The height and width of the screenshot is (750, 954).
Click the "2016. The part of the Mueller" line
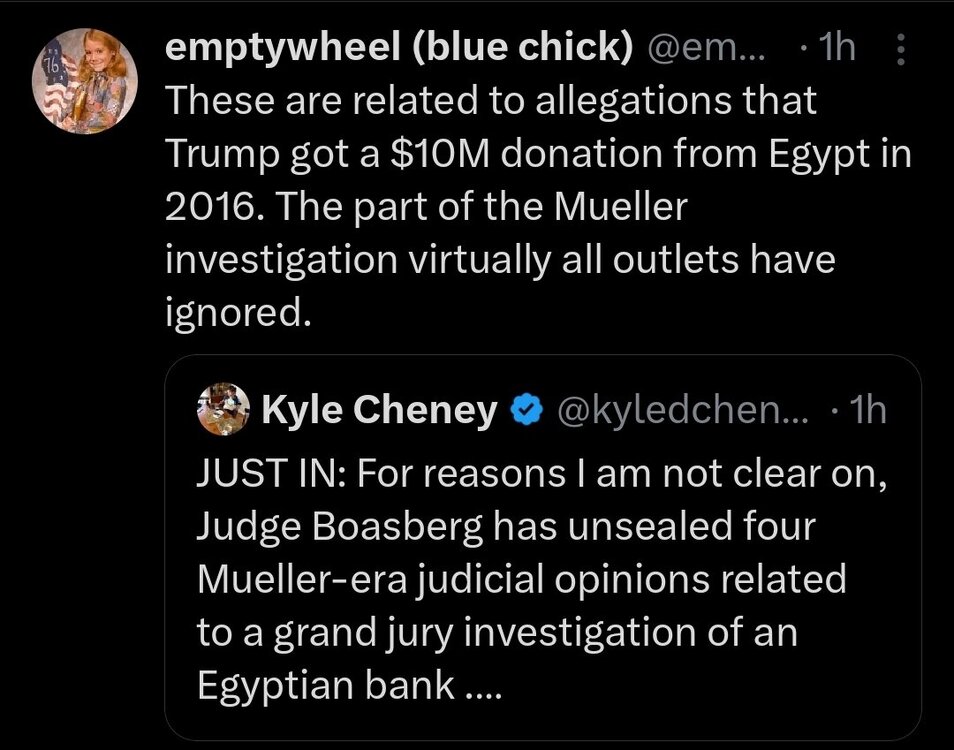click(426, 206)
